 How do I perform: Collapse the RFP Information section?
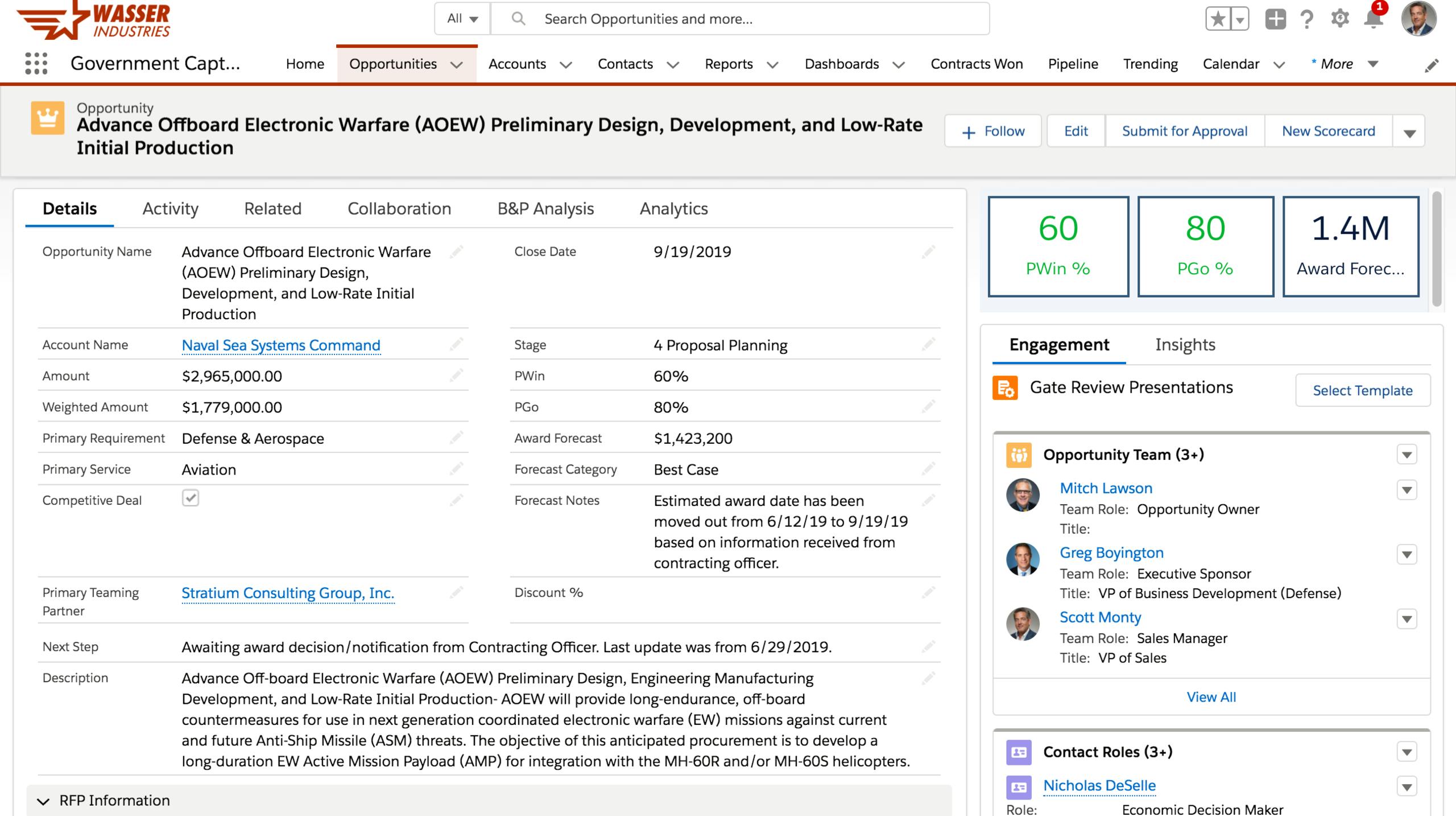coord(43,801)
